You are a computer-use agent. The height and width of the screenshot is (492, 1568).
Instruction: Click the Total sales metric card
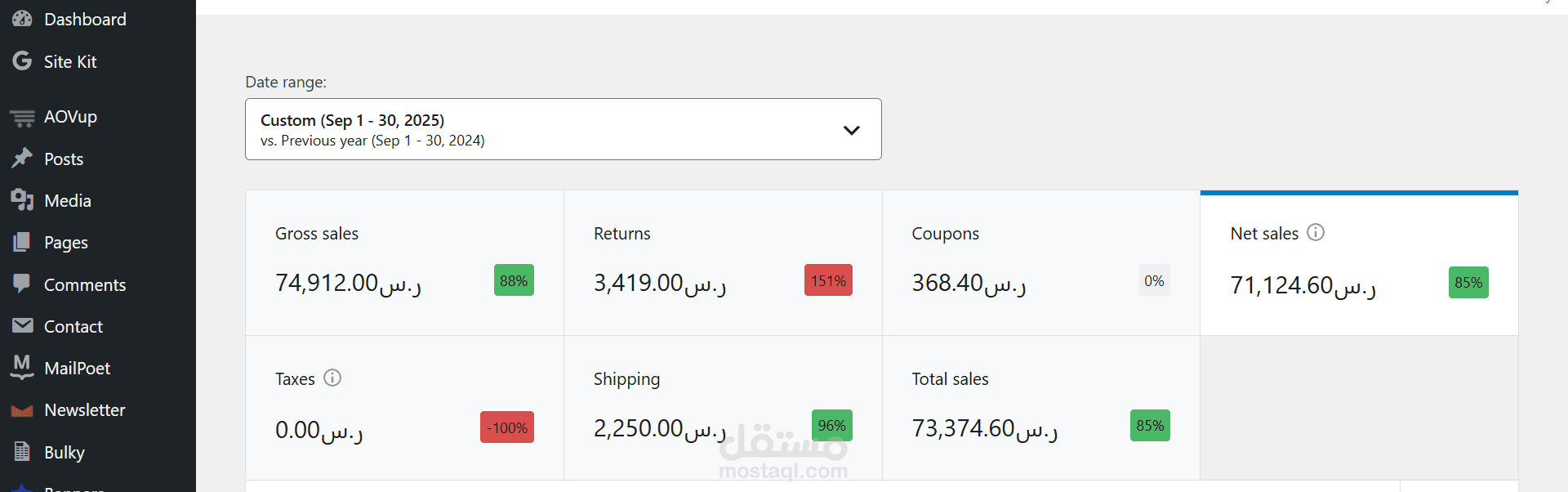1040,407
